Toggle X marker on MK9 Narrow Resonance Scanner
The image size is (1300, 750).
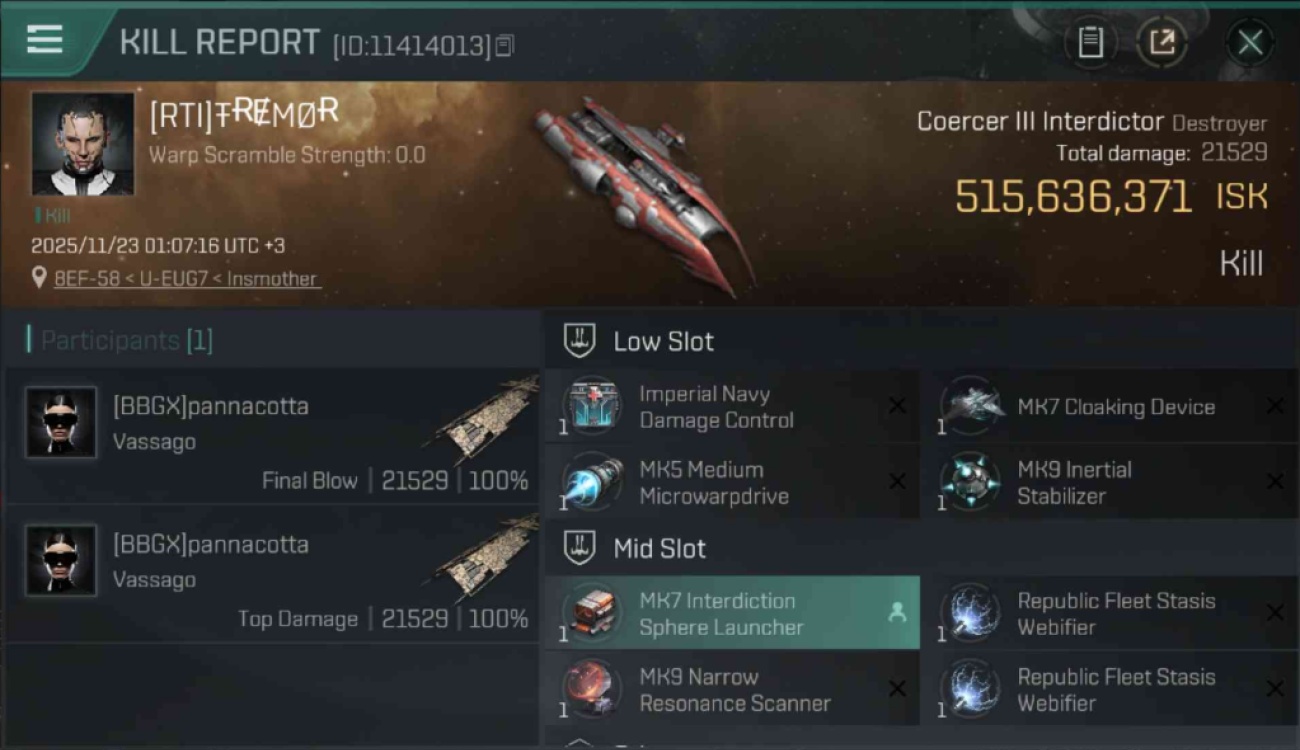pyautogui.click(x=897, y=689)
